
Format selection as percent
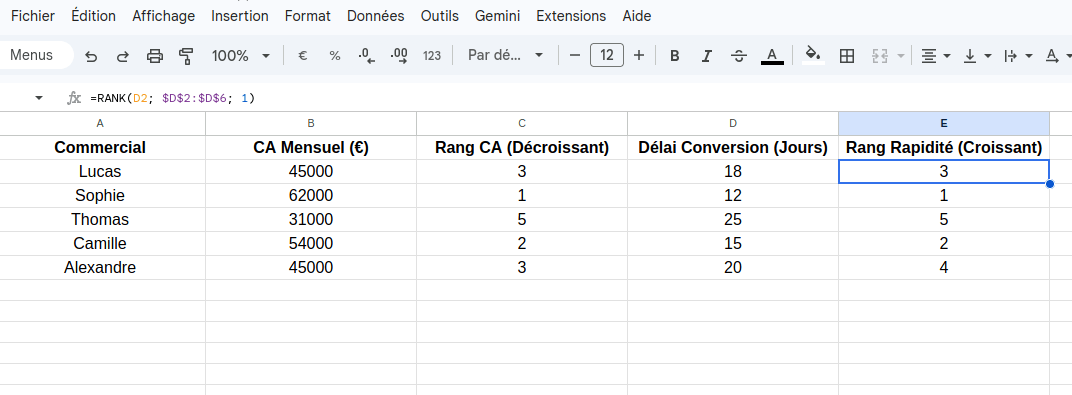334,56
